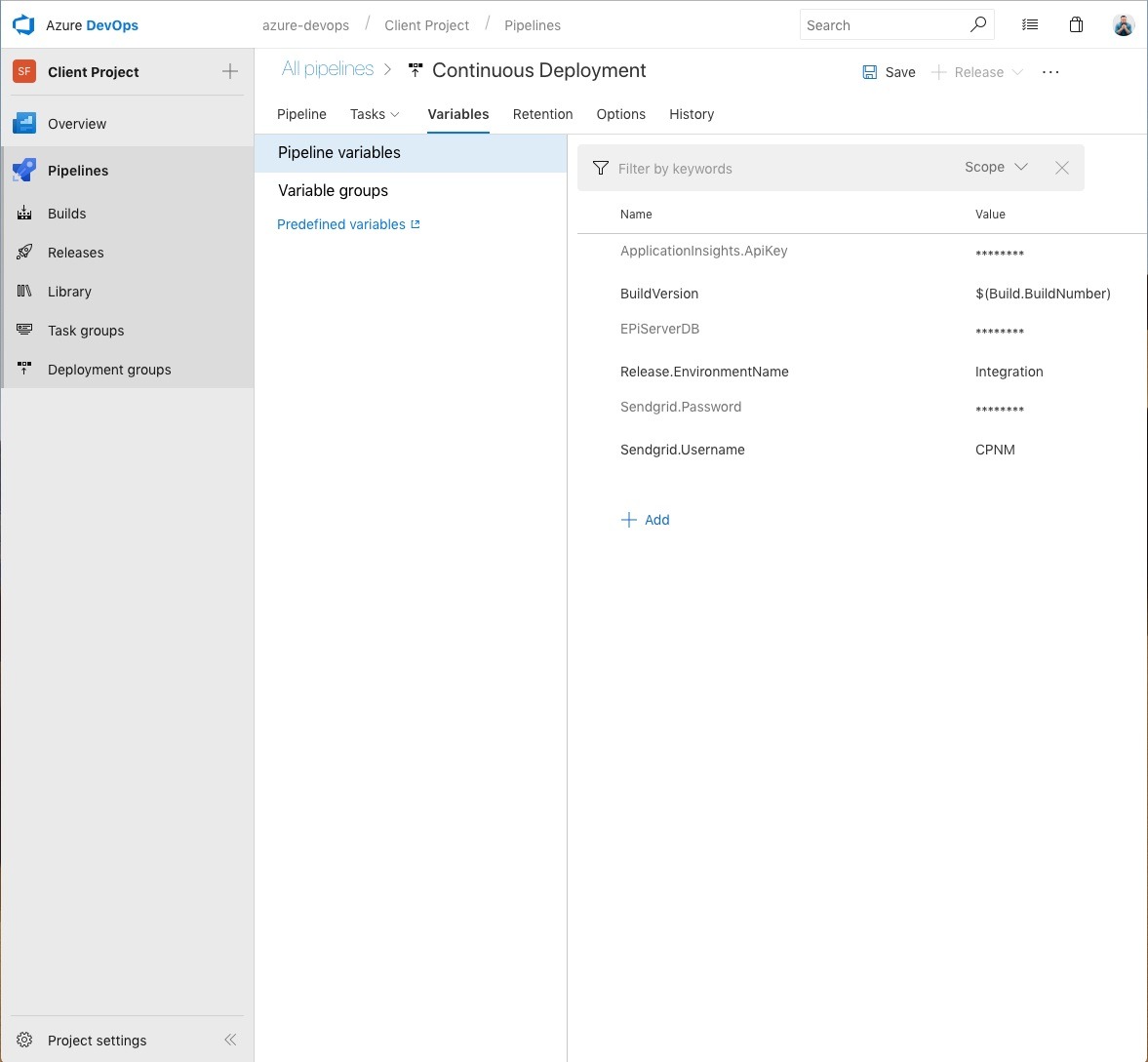Save the pipeline

click(889, 72)
